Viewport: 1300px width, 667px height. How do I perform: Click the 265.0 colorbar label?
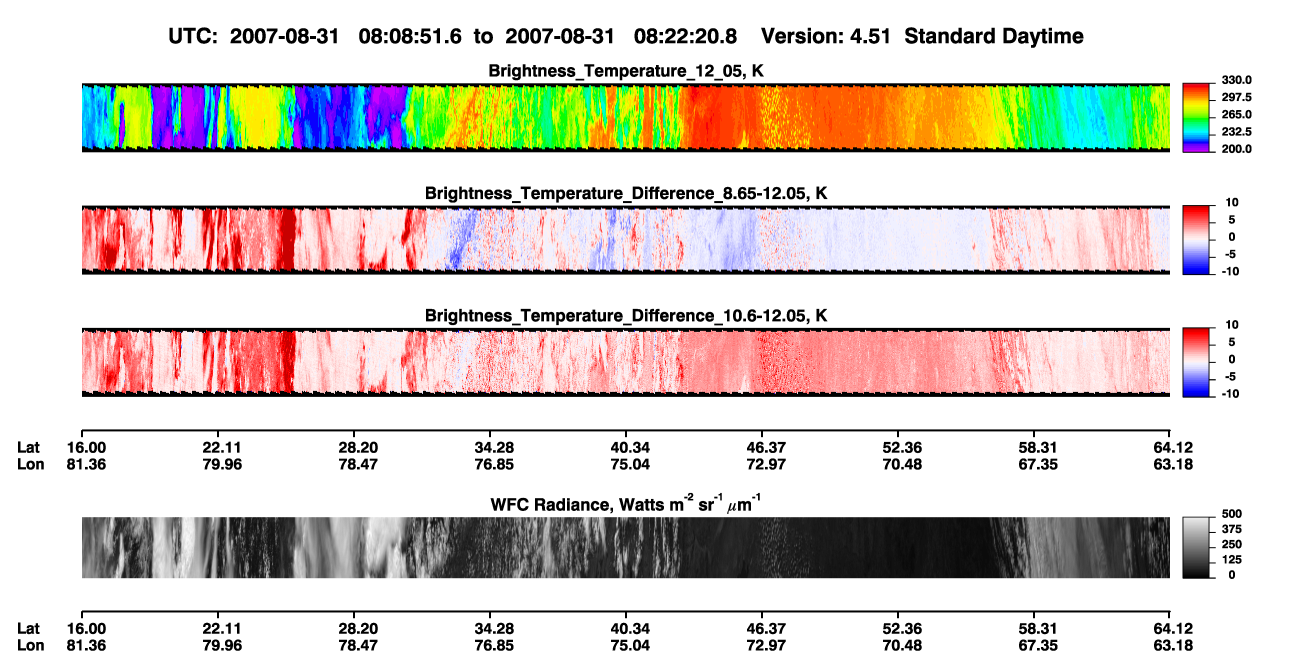coord(1236,114)
